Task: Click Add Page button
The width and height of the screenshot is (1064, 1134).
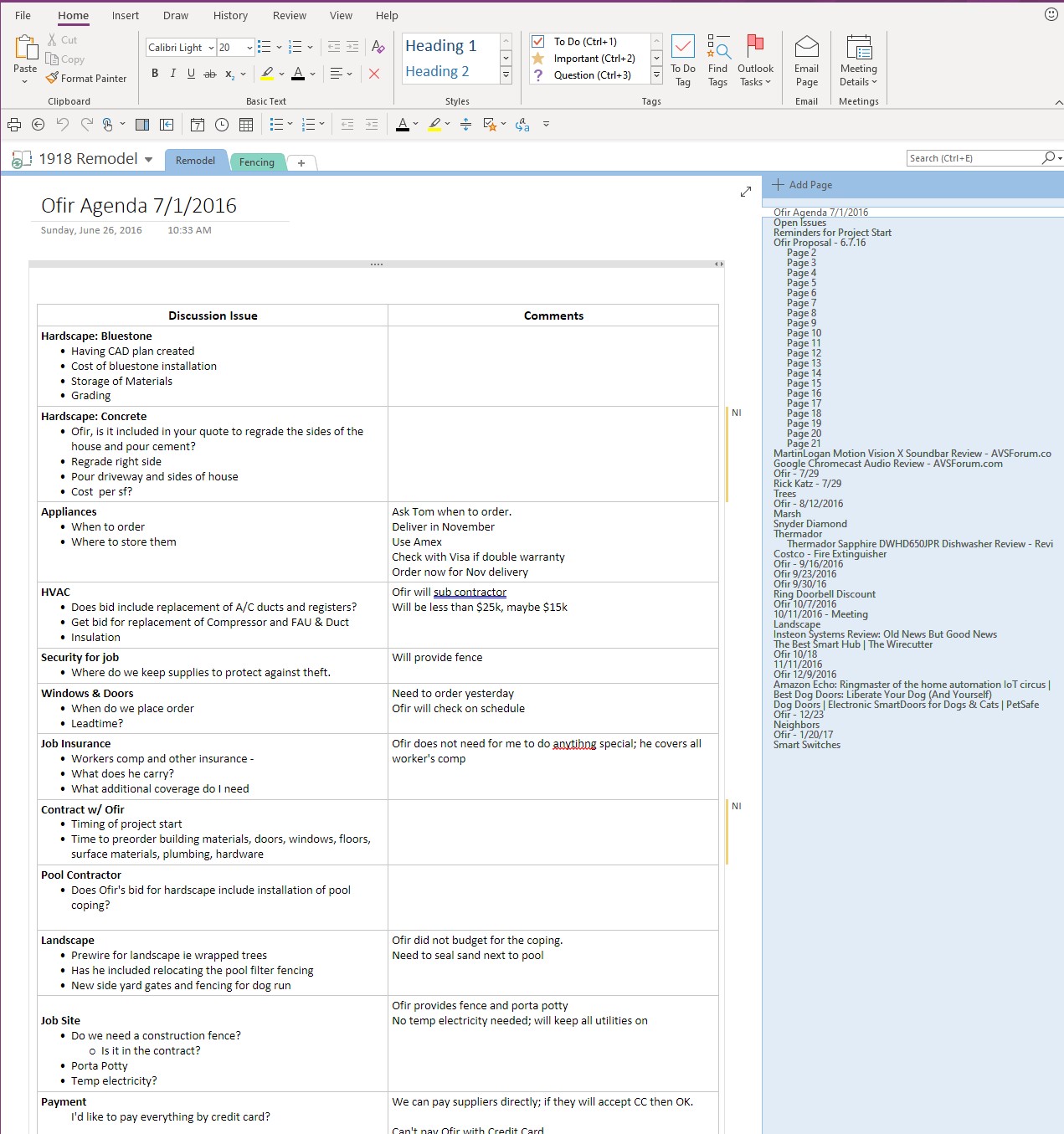Action: tap(802, 185)
